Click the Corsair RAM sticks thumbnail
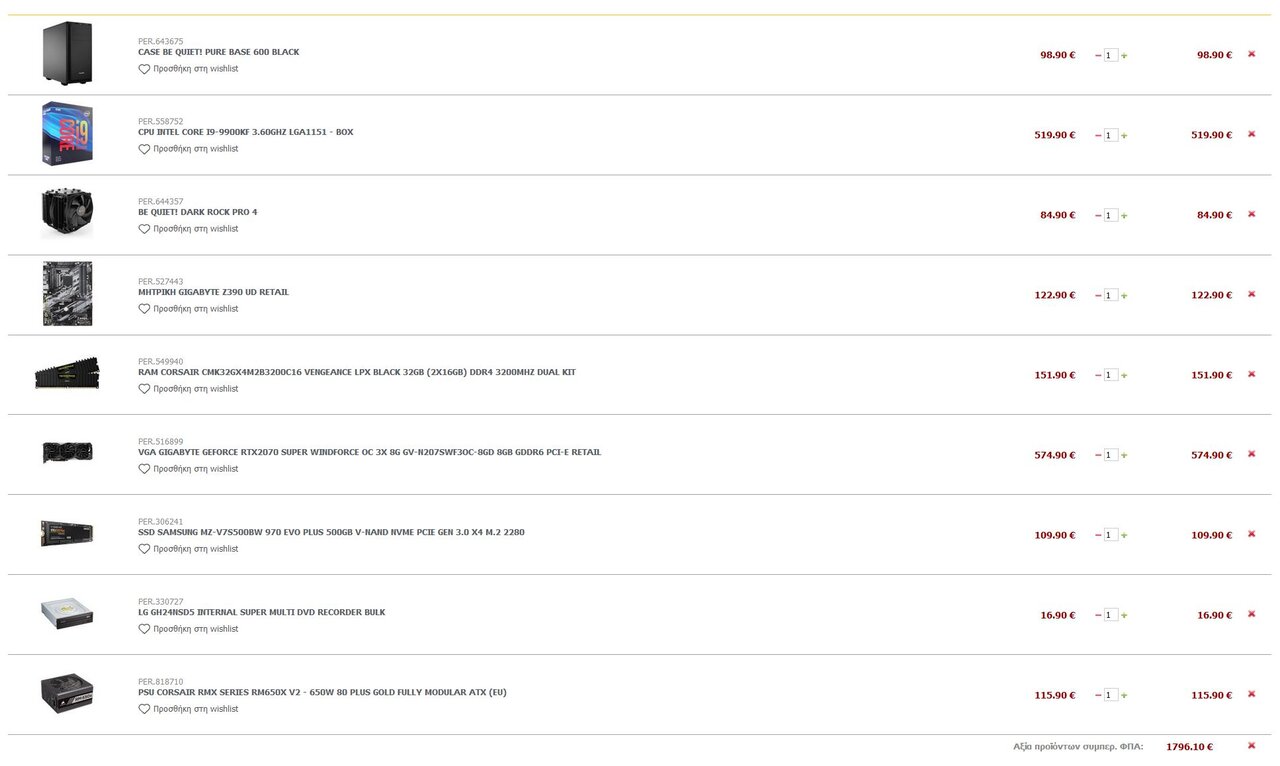 (x=67, y=373)
